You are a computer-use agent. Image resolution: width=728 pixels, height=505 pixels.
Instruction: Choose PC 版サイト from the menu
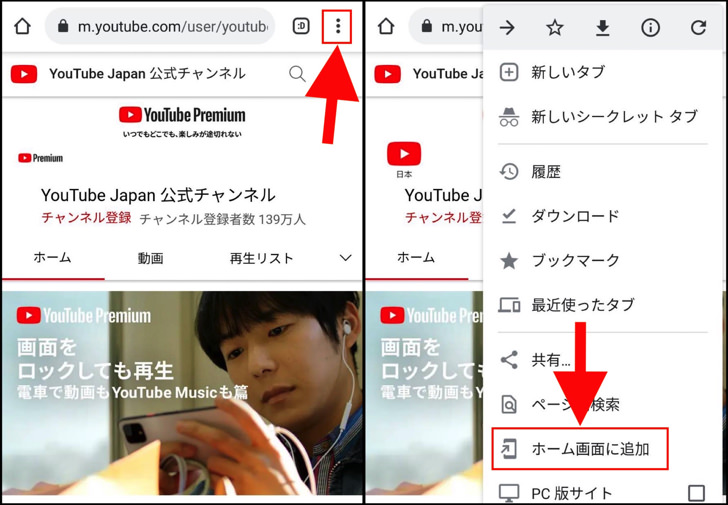click(x=603, y=493)
